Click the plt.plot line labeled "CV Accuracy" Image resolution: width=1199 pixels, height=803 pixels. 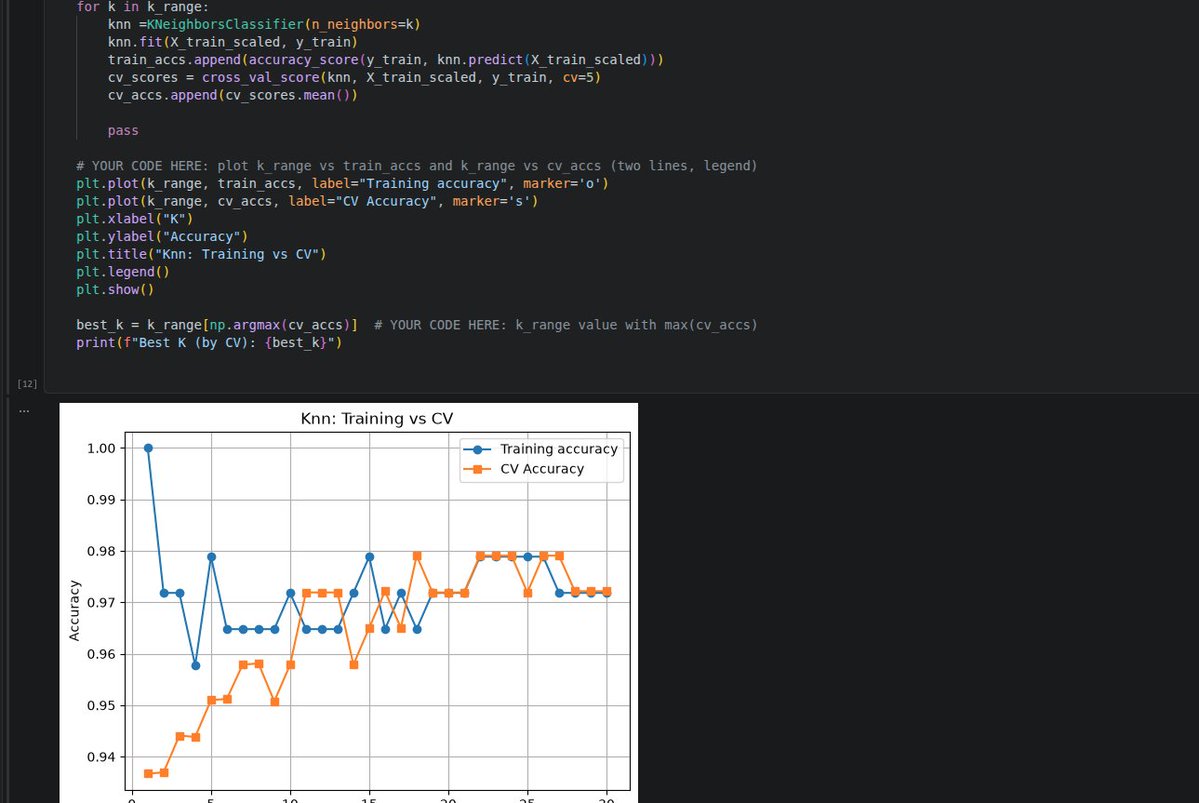(x=307, y=201)
